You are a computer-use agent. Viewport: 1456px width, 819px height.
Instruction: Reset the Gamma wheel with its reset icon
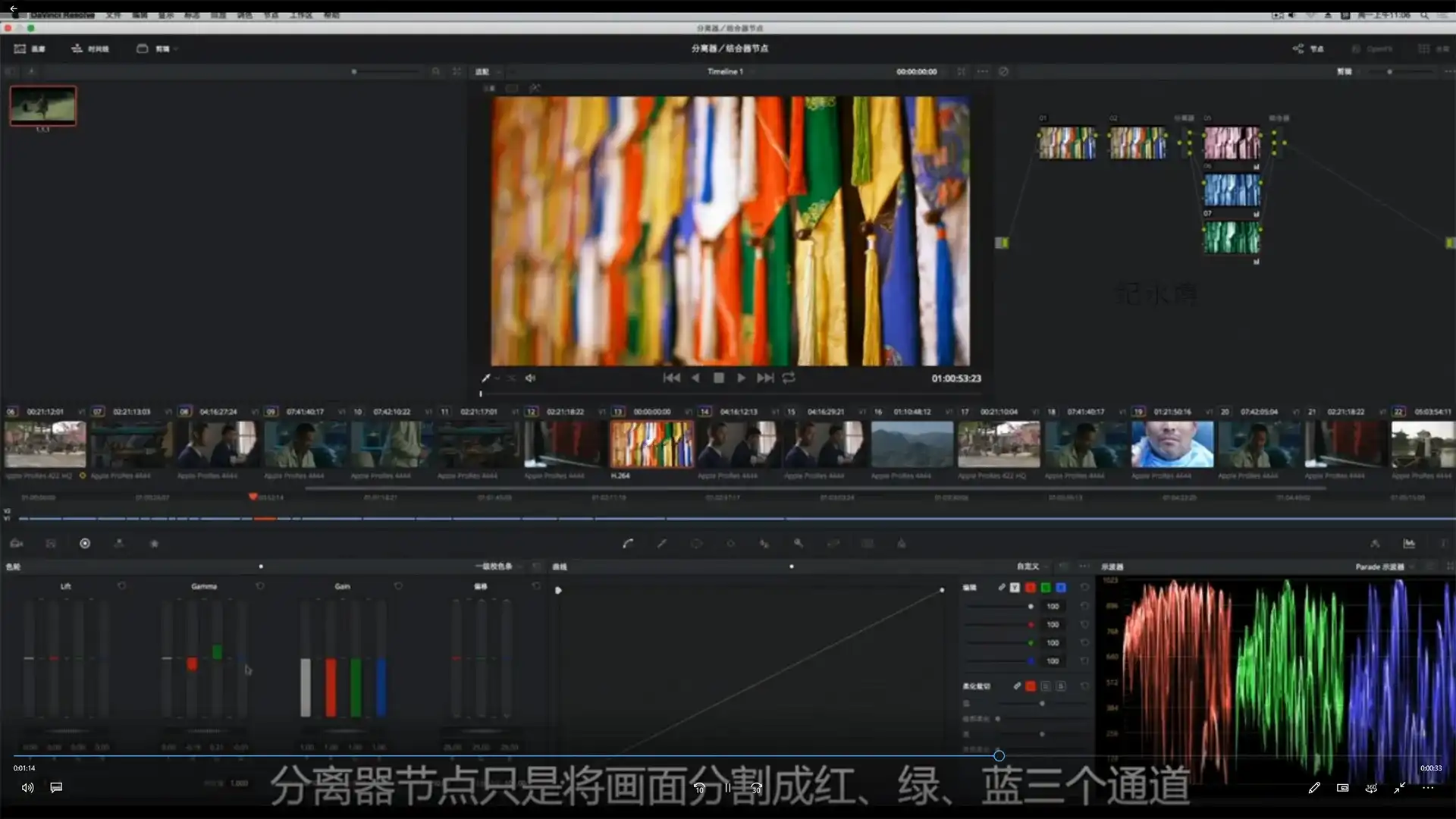[260, 586]
